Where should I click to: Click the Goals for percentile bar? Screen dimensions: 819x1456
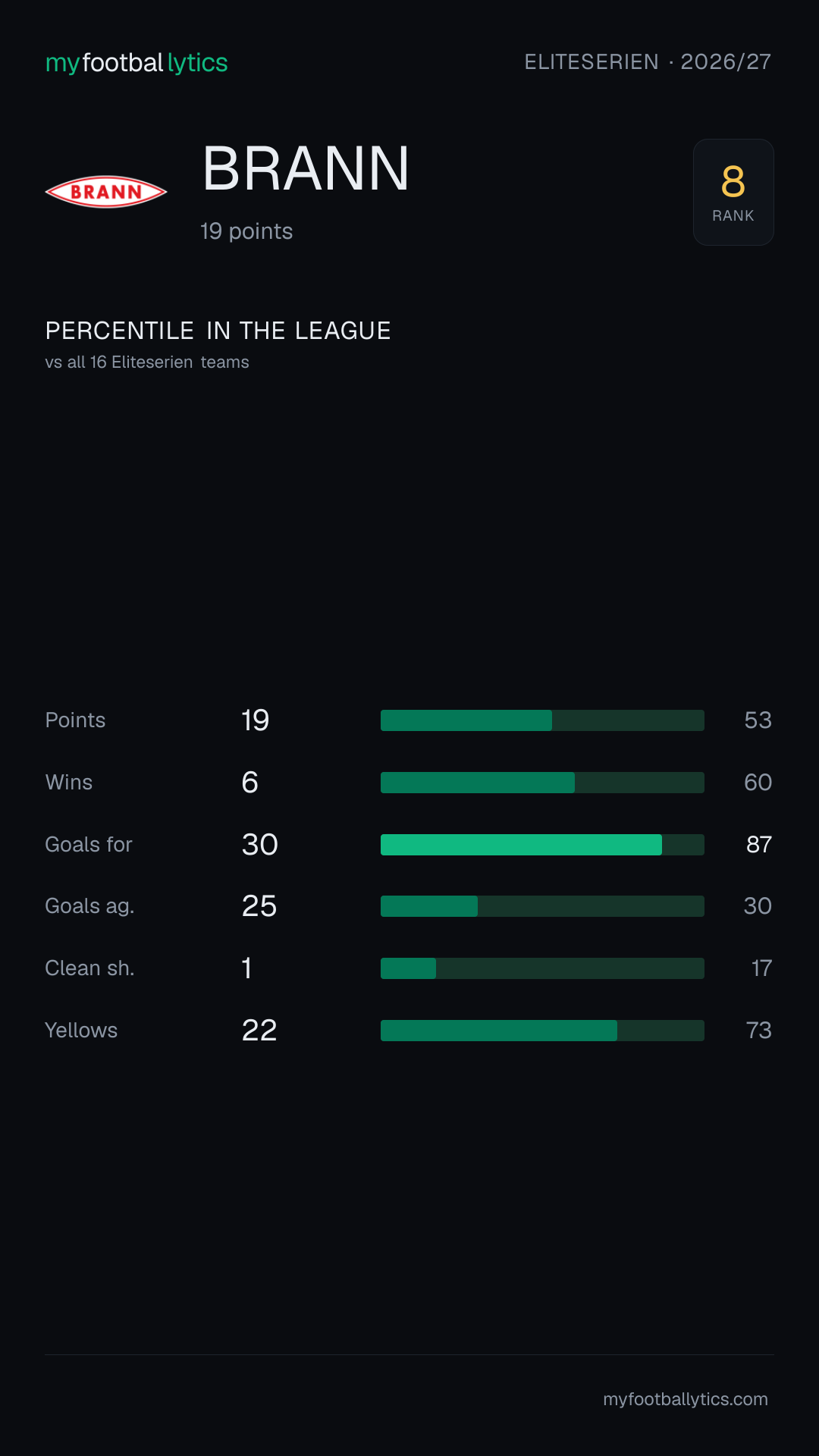pyautogui.click(x=542, y=845)
